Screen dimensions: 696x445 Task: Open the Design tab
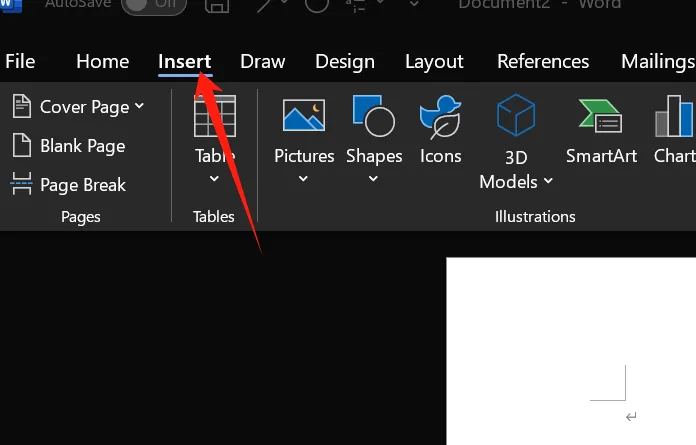click(x=344, y=61)
